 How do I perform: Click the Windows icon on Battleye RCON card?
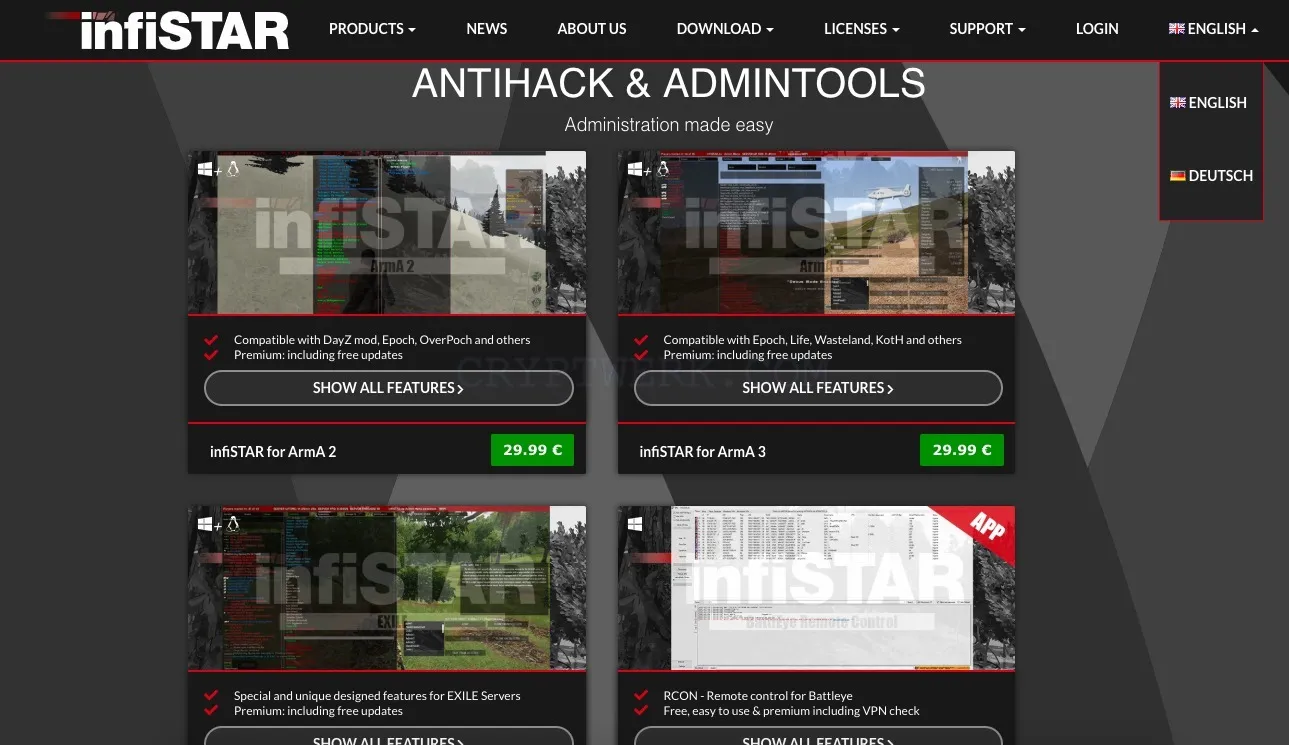[635, 524]
